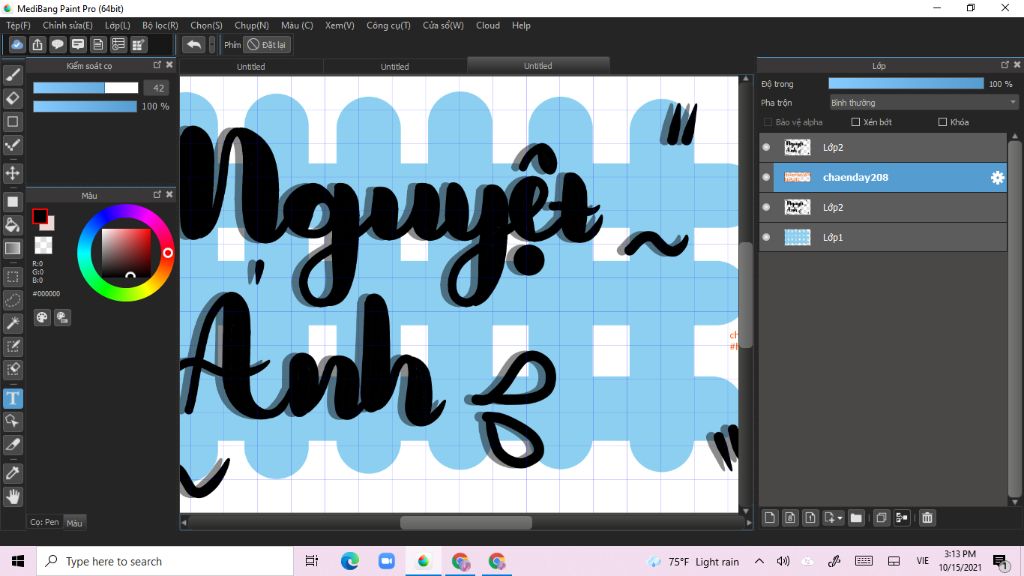The height and width of the screenshot is (576, 1024).
Task: Select the Divide (knife) tool
Action: pyautogui.click(x=12, y=445)
